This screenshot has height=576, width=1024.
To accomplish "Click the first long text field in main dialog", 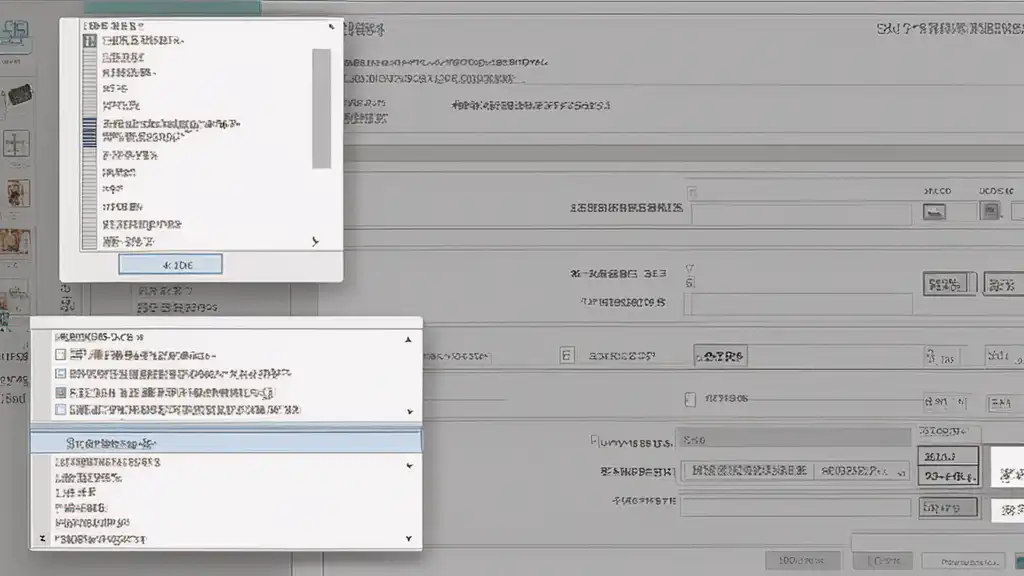I will tap(801, 214).
